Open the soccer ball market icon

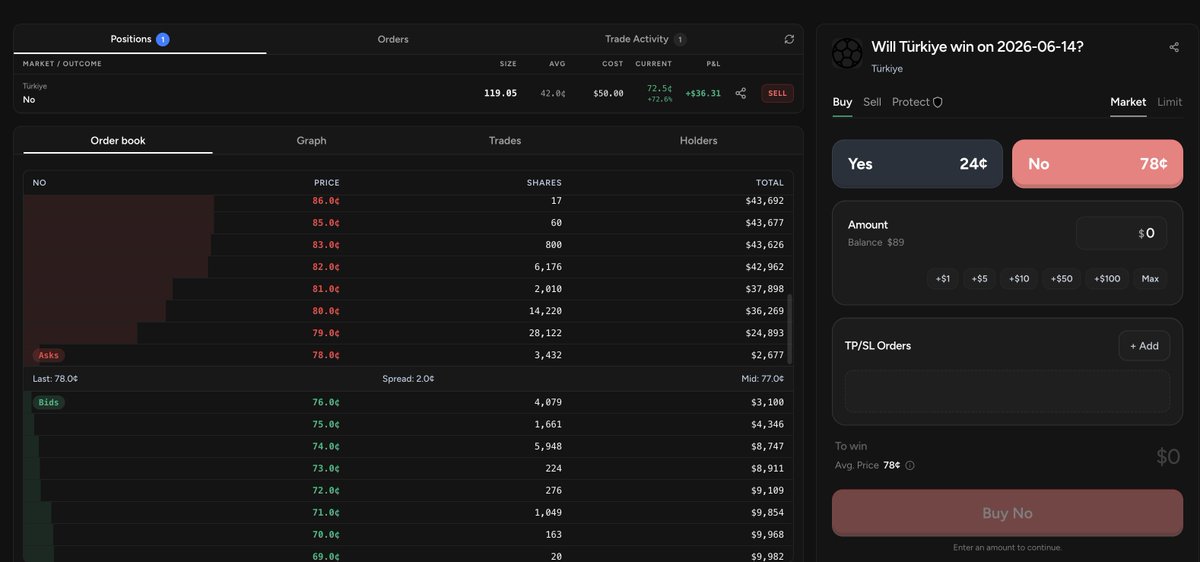pos(847,53)
